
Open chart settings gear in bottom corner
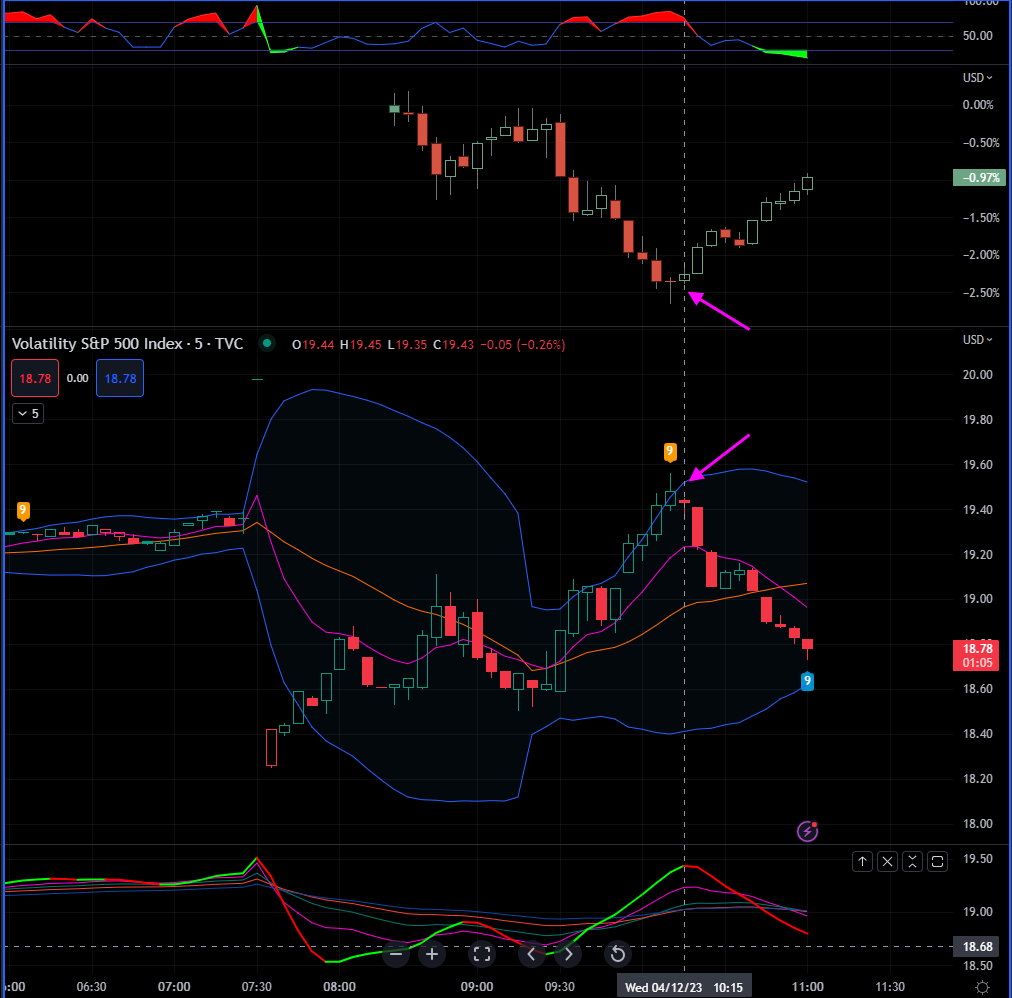pos(983,987)
